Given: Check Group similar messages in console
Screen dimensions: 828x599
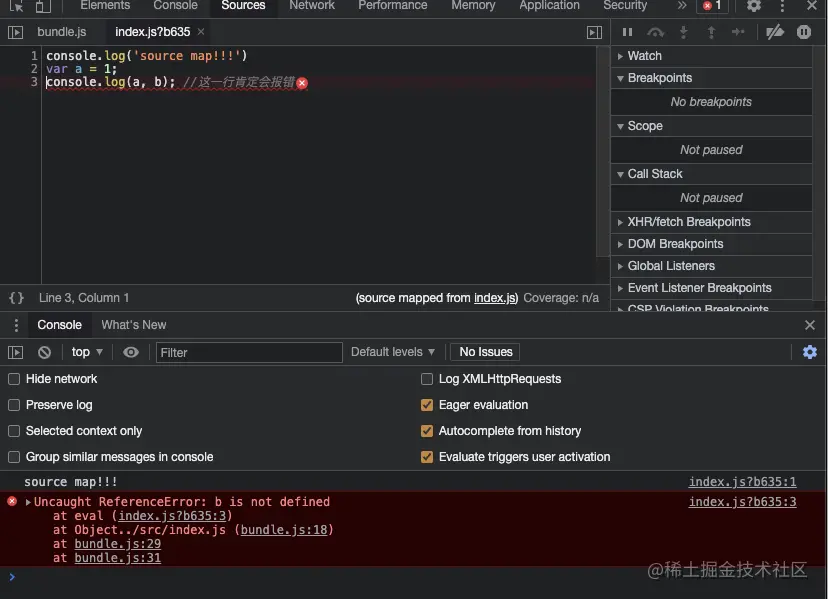Looking at the screenshot, I should [14, 457].
